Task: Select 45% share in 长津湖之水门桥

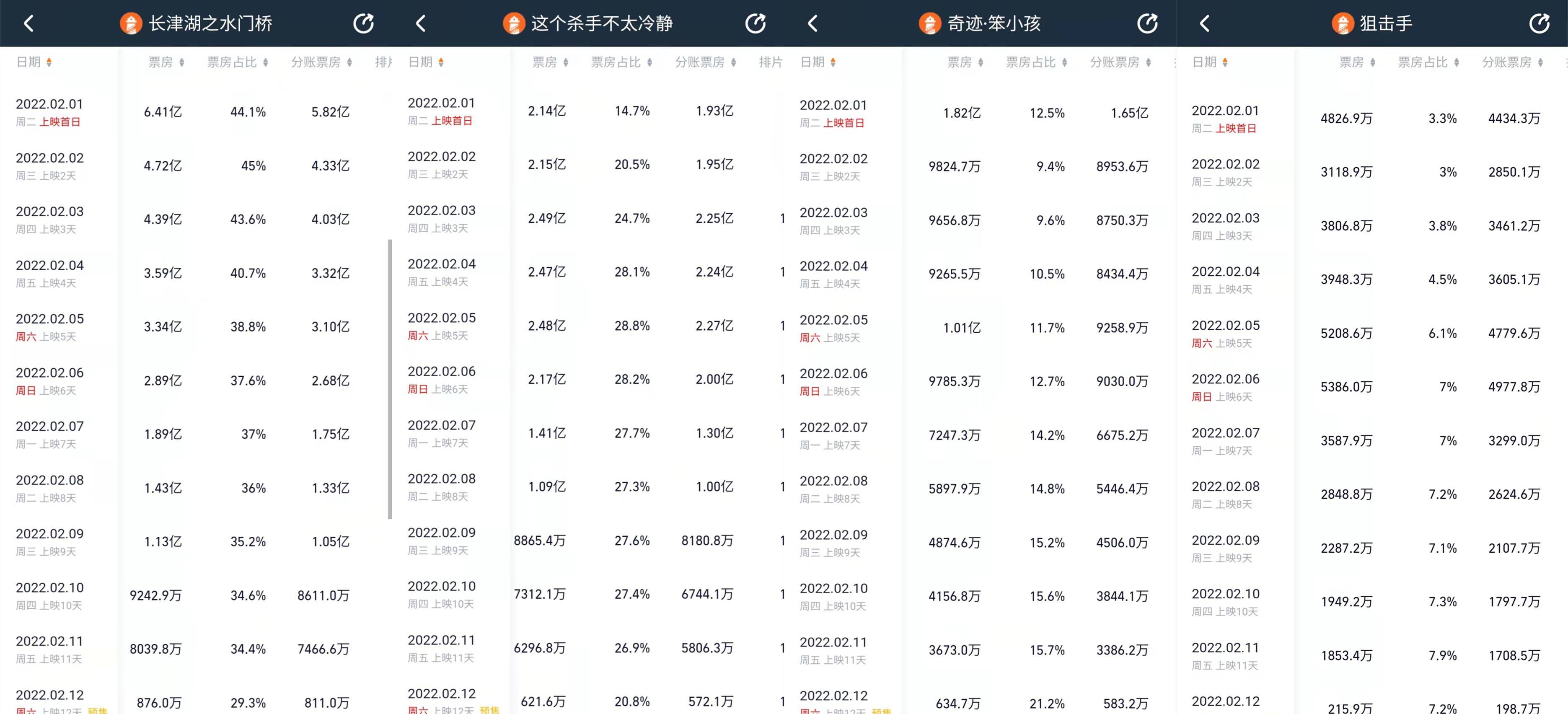Action: pos(253,166)
